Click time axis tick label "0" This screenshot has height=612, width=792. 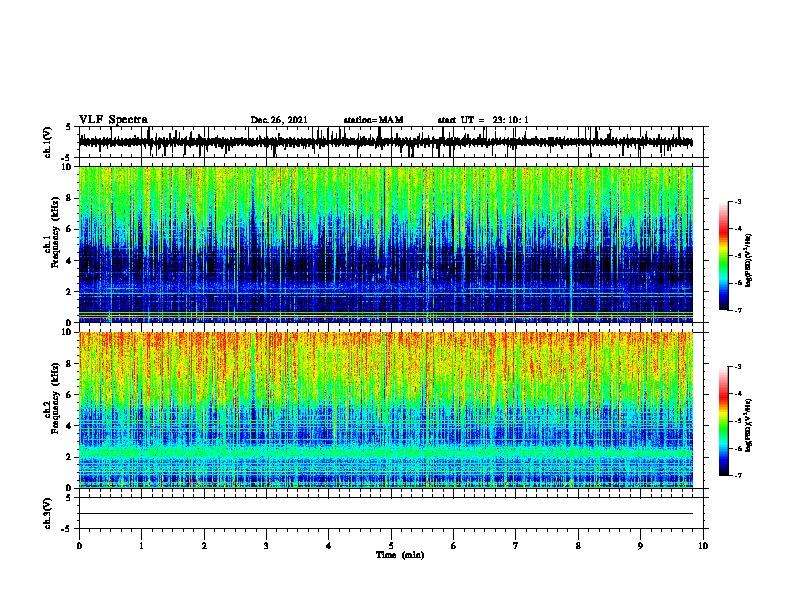pos(79,546)
